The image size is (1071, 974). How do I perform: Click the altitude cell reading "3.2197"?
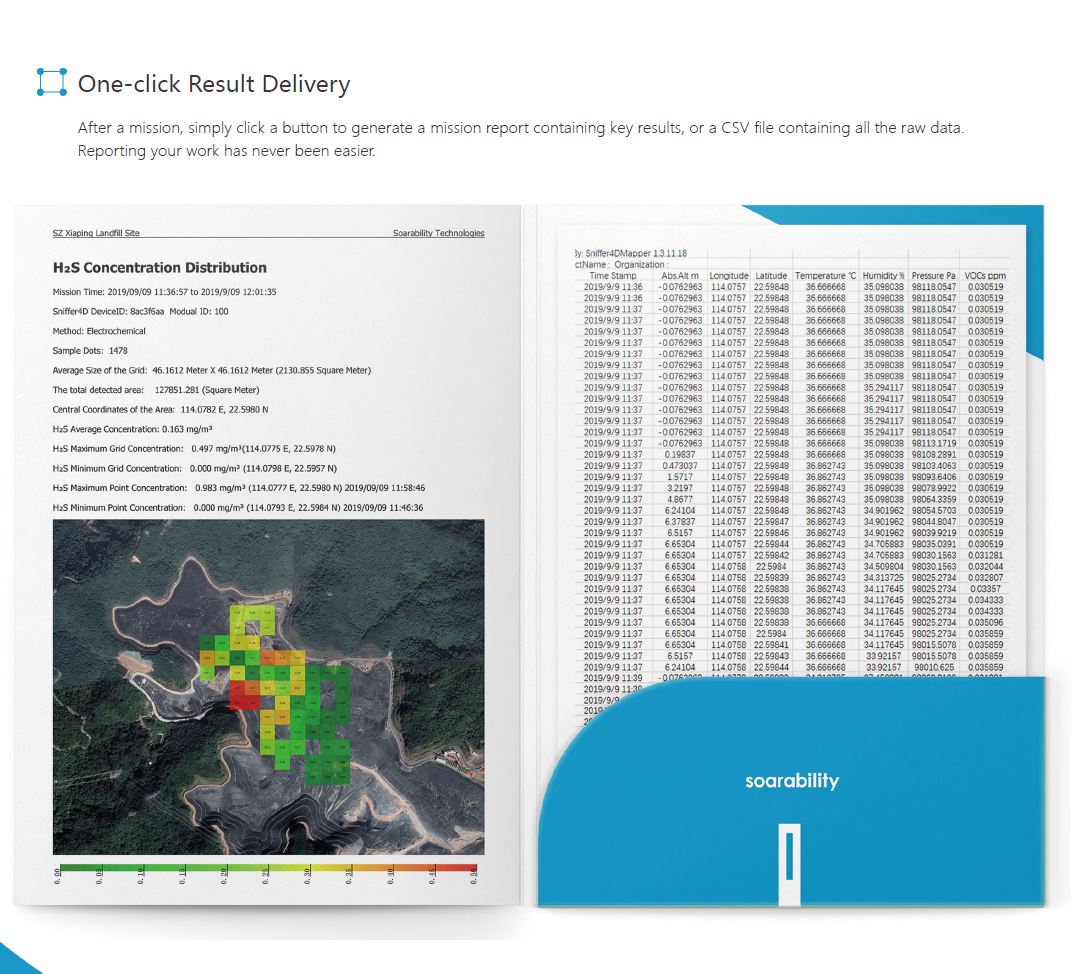click(x=680, y=488)
